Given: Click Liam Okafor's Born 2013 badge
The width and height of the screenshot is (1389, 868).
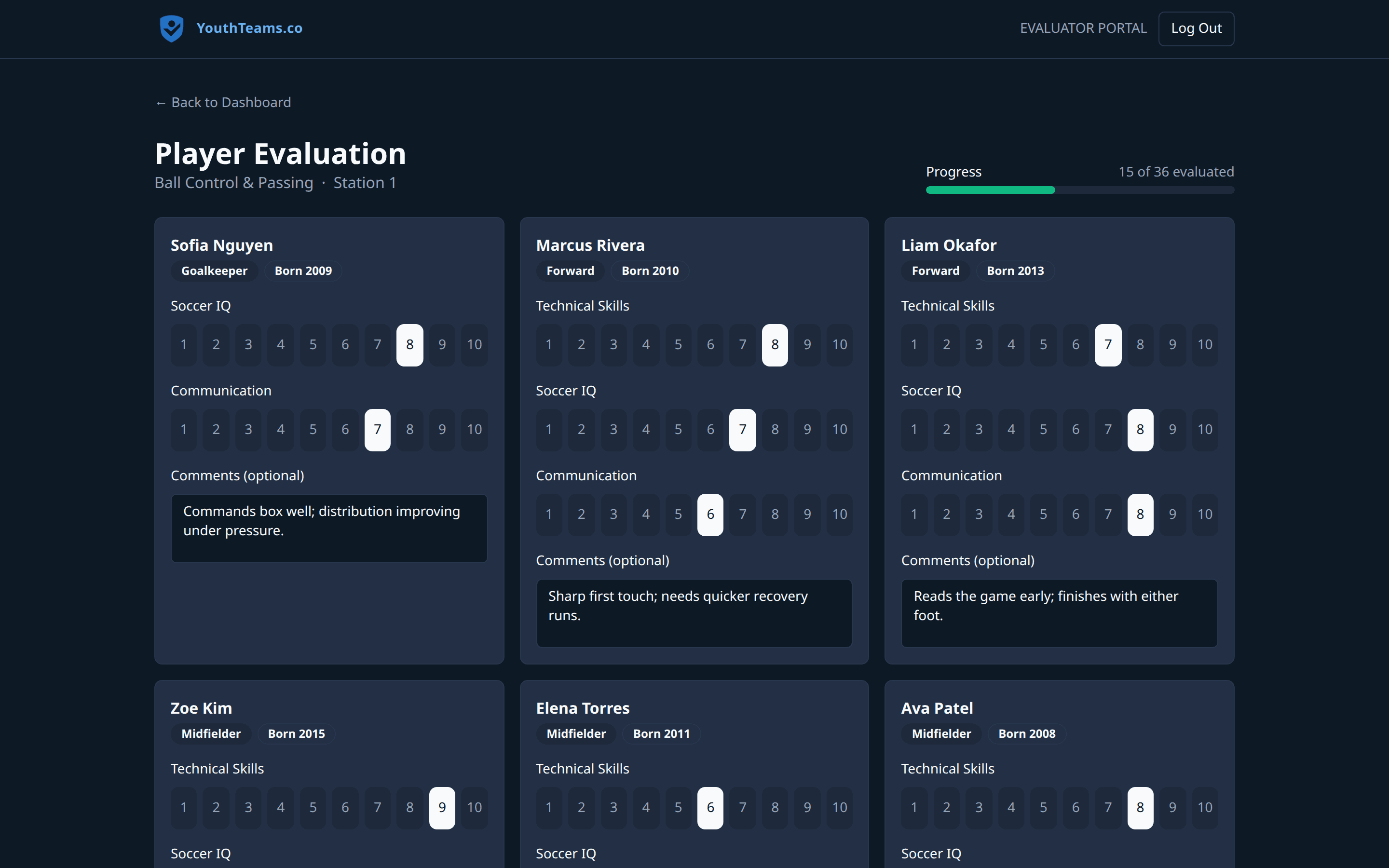Looking at the screenshot, I should [x=1015, y=271].
